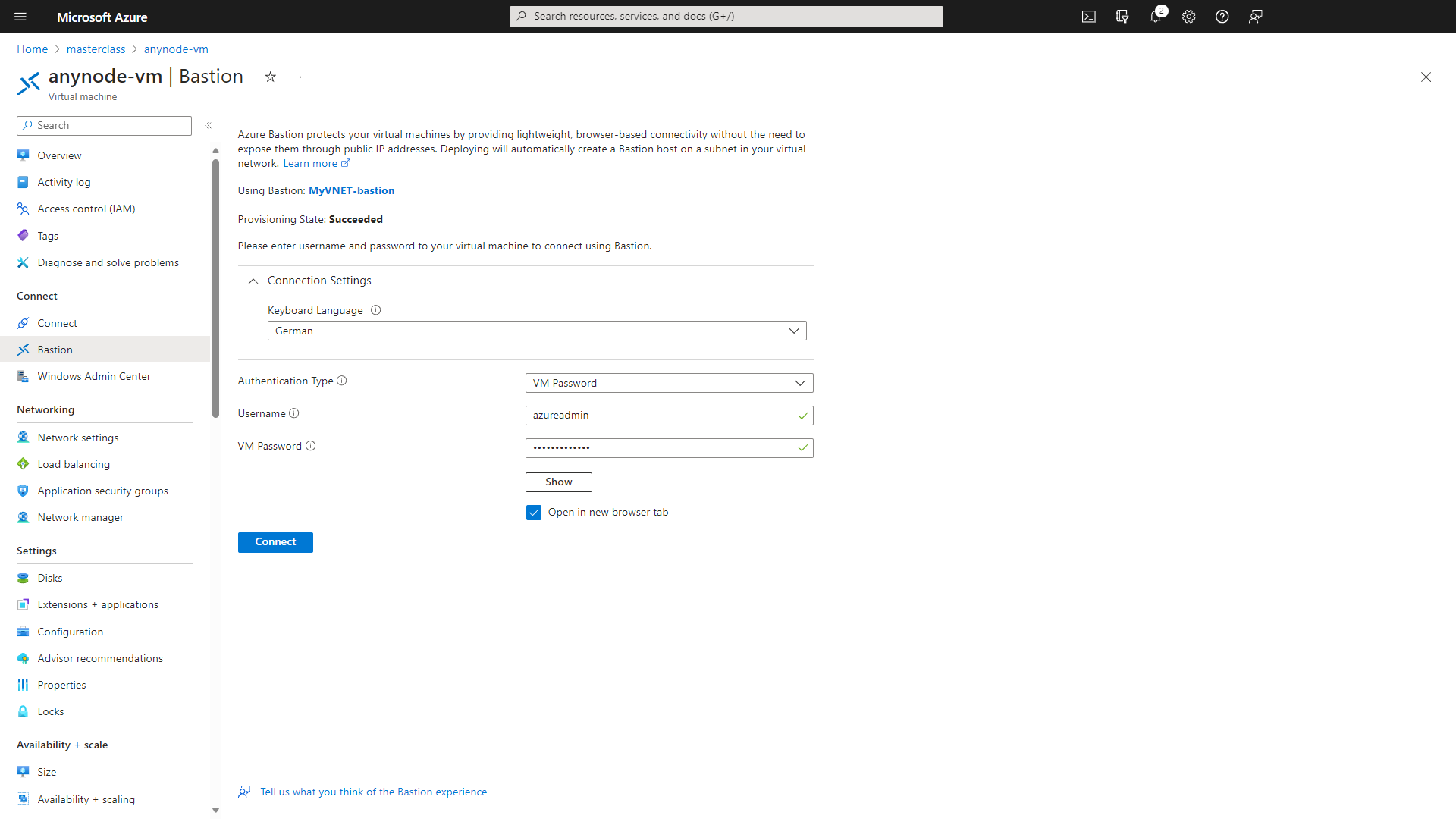Click the Locks icon in Settings
Screen dimensions: 1456x819
[24, 711]
